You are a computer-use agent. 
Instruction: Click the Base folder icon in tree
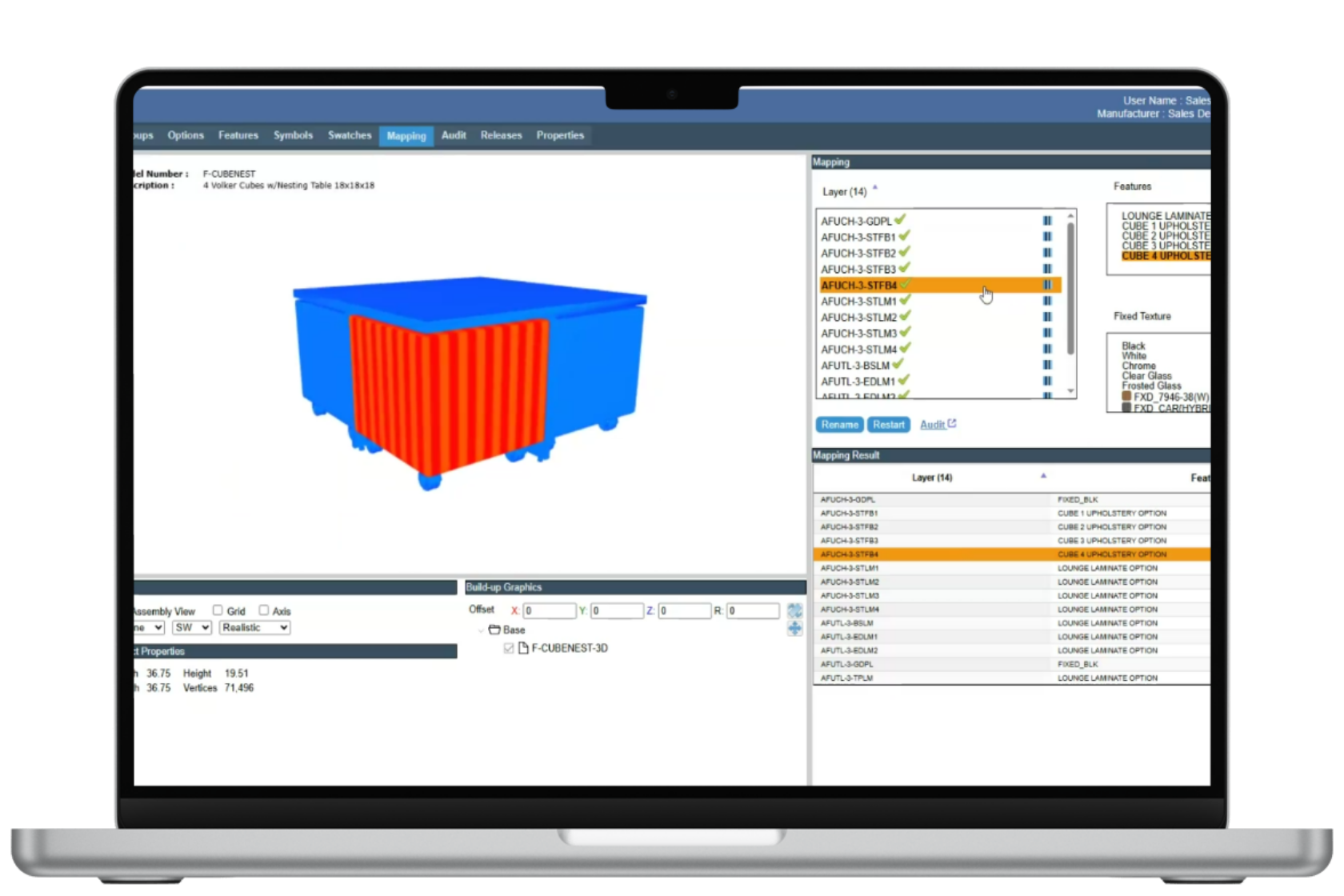(x=494, y=630)
